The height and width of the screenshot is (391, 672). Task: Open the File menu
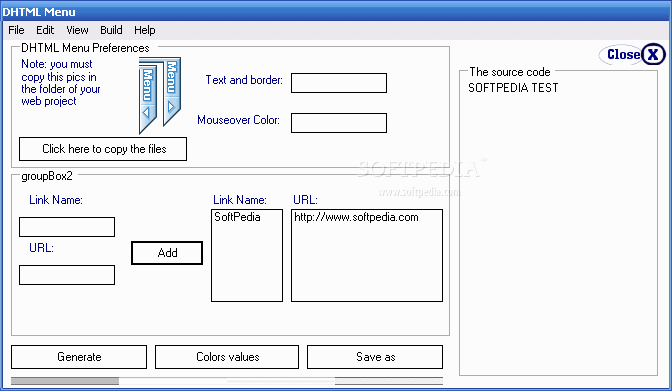(x=16, y=30)
